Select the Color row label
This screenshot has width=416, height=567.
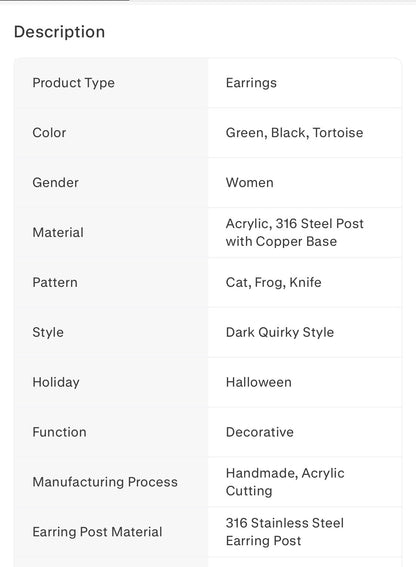pyautogui.click(x=49, y=133)
